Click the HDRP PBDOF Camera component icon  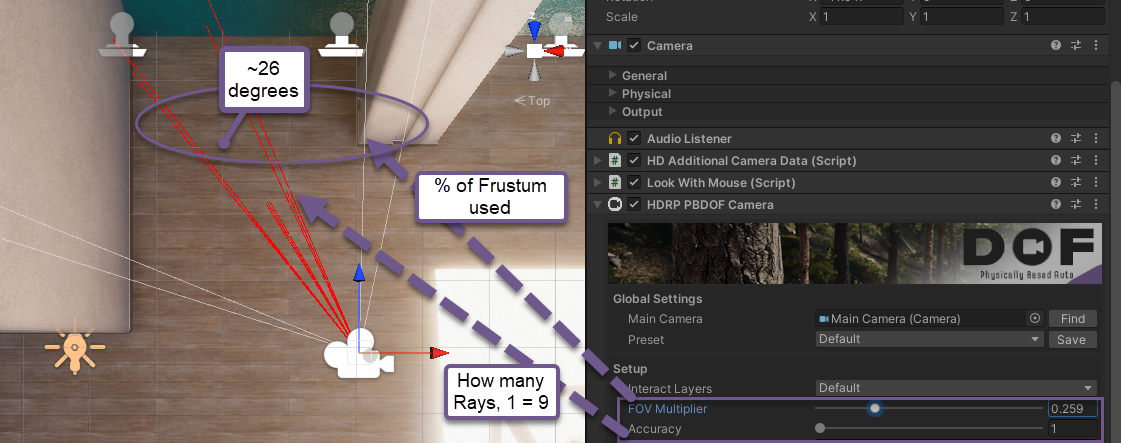pos(615,204)
